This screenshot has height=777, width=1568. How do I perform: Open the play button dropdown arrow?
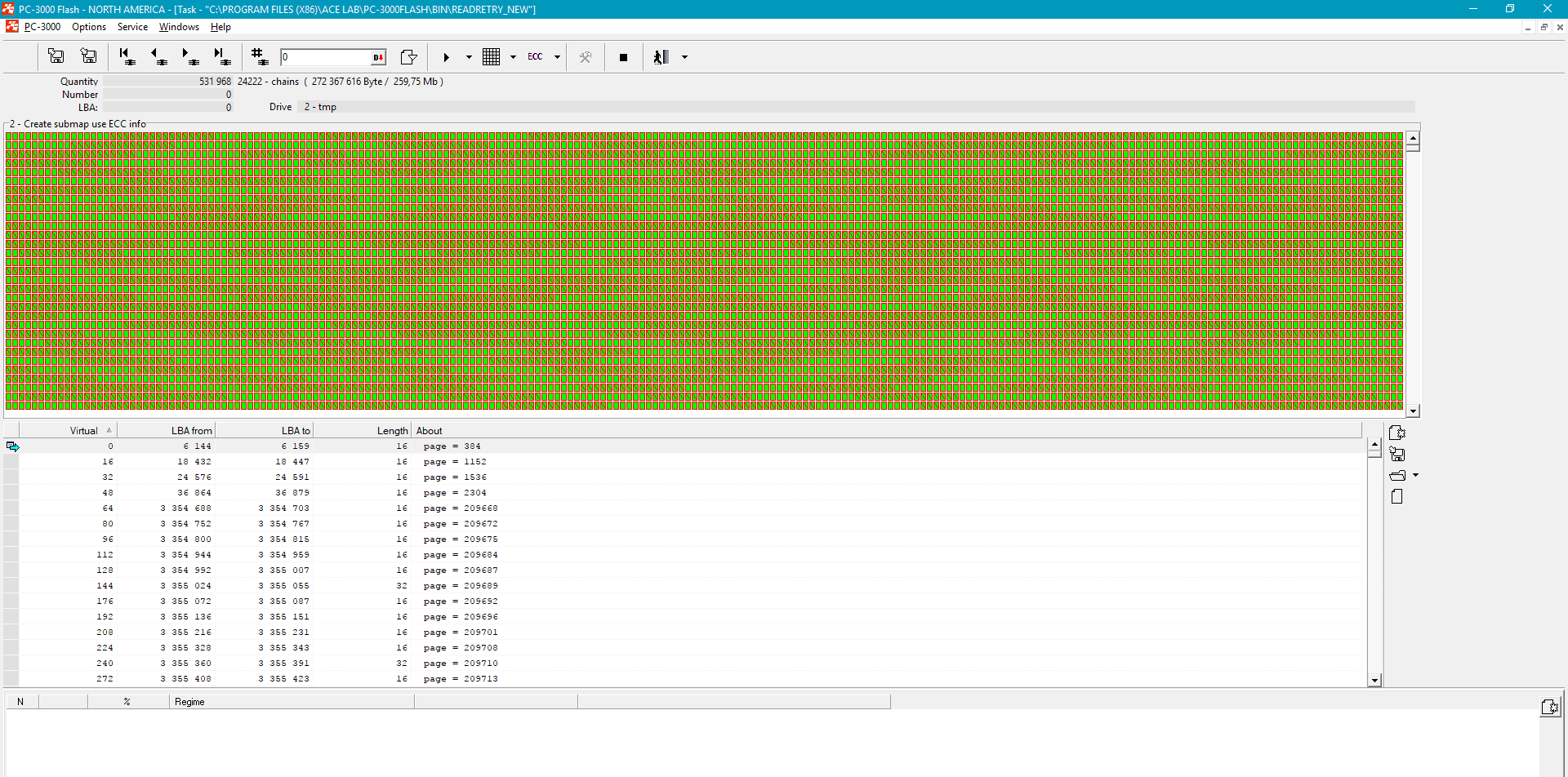469,57
